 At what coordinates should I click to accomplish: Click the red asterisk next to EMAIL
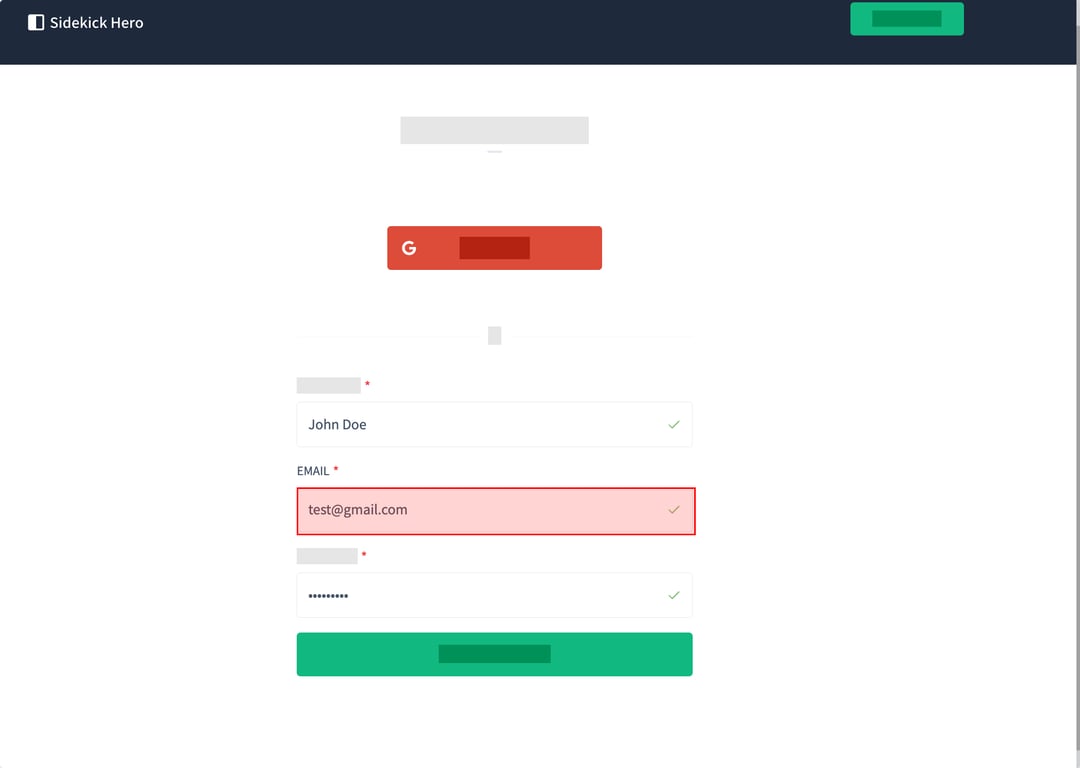(x=336, y=470)
